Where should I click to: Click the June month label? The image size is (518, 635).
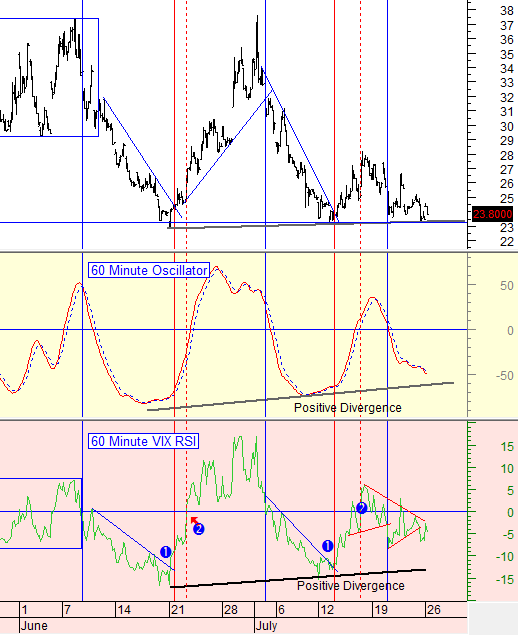click(x=34, y=626)
